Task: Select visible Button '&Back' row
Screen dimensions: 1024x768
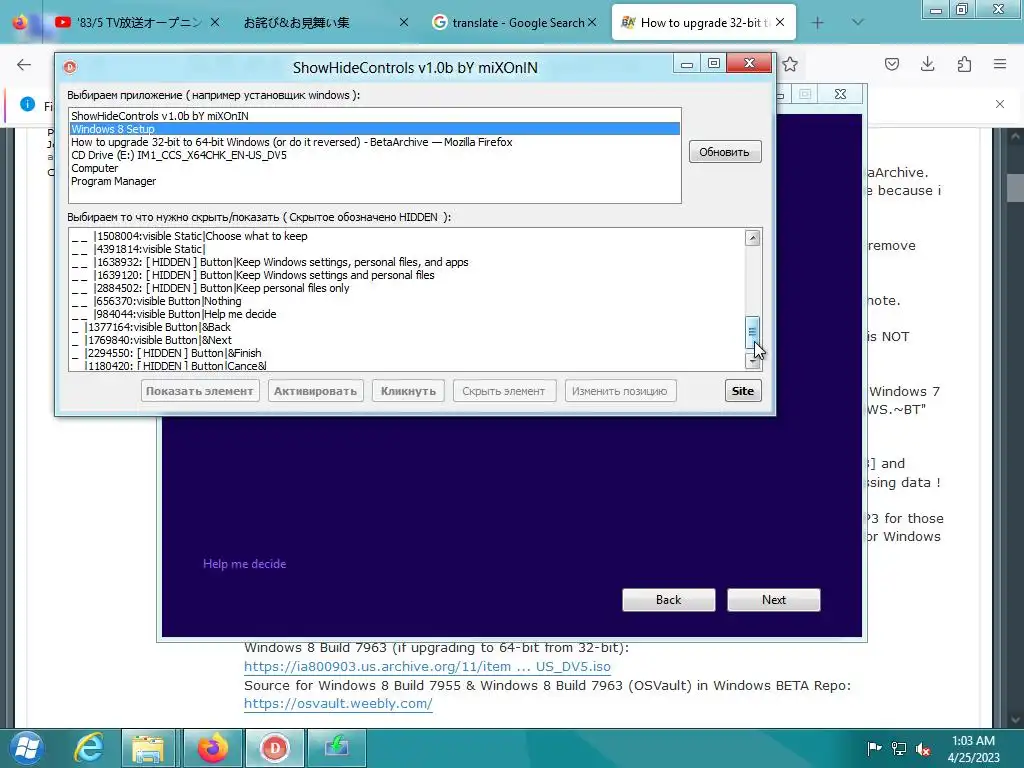Action: click(406, 327)
